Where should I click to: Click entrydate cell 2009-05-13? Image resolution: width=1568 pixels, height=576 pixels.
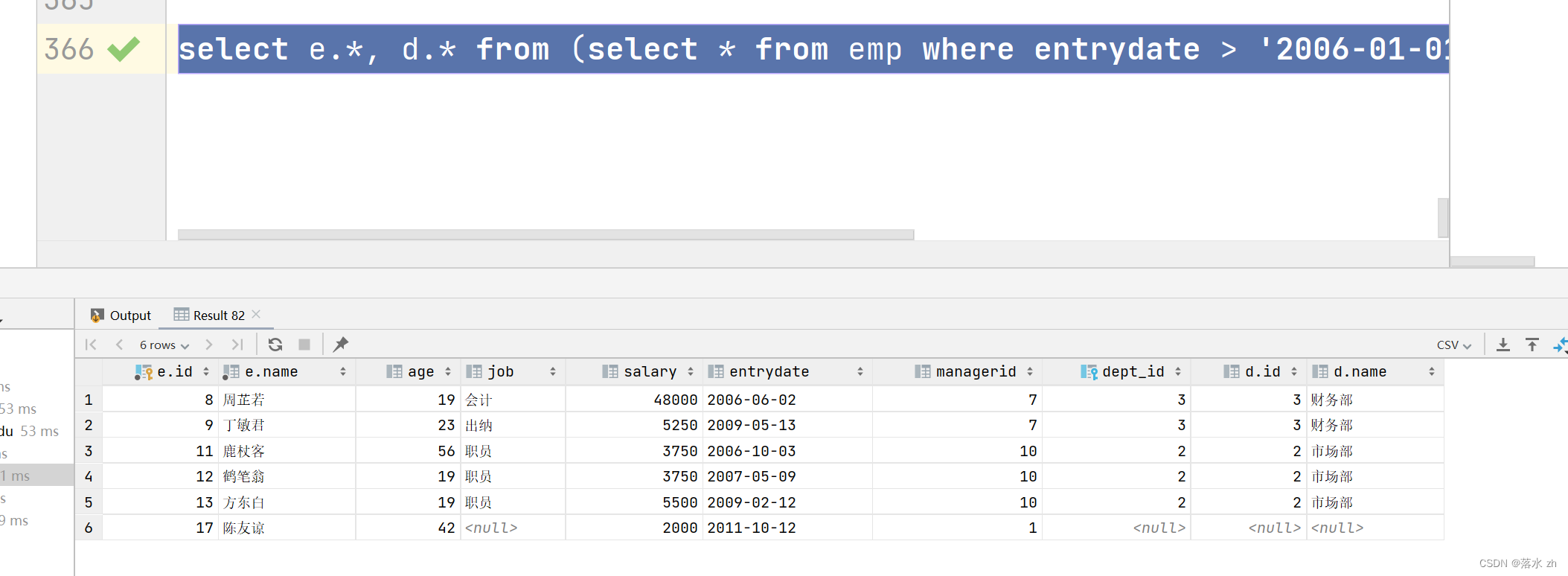point(787,425)
